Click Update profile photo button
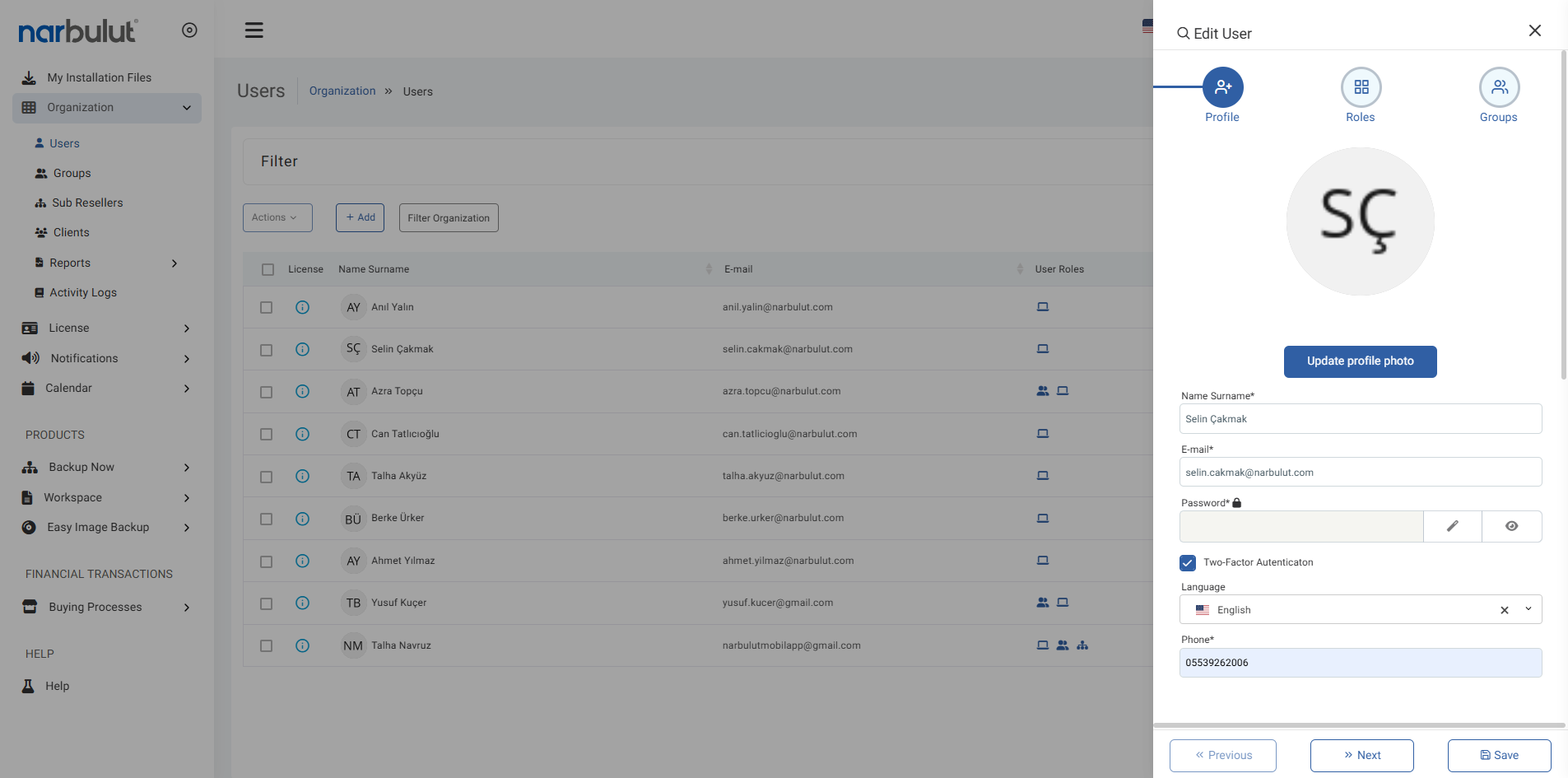 [x=1360, y=361]
